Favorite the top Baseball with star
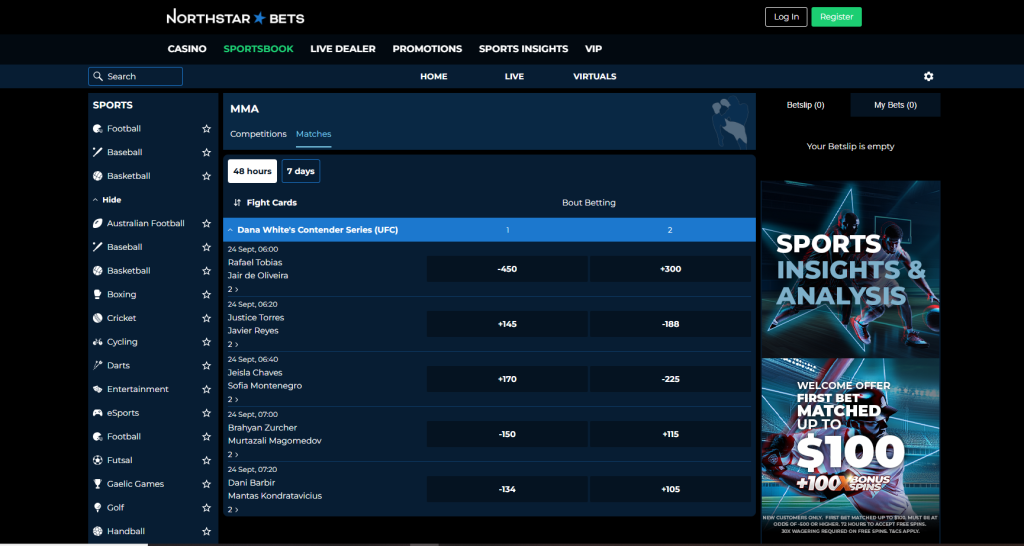This screenshot has width=1024, height=546. [206, 152]
